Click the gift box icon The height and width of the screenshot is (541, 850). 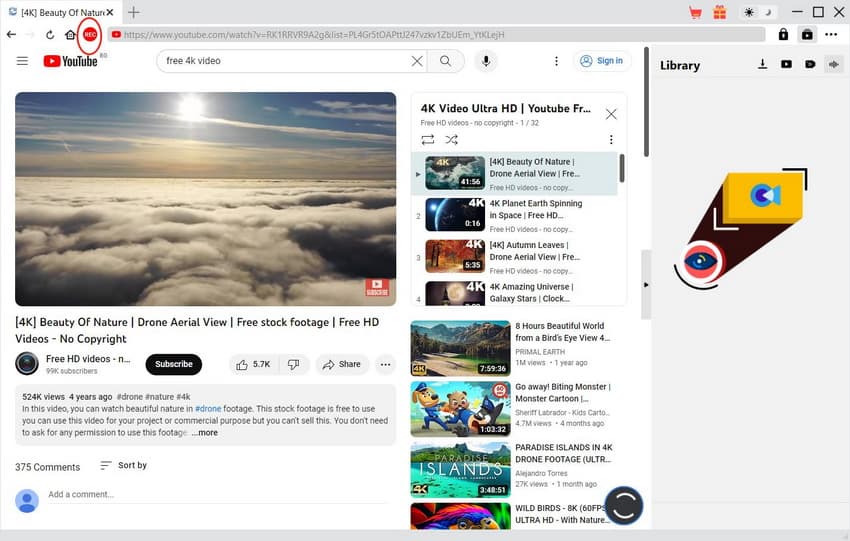tap(719, 12)
